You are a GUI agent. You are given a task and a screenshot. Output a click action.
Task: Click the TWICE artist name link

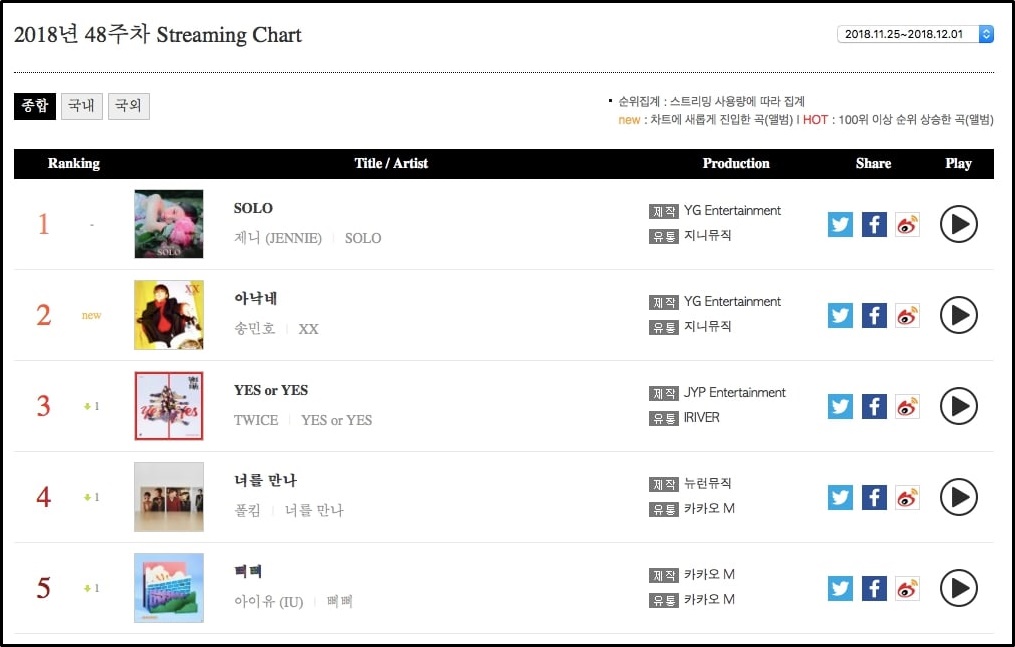click(256, 420)
